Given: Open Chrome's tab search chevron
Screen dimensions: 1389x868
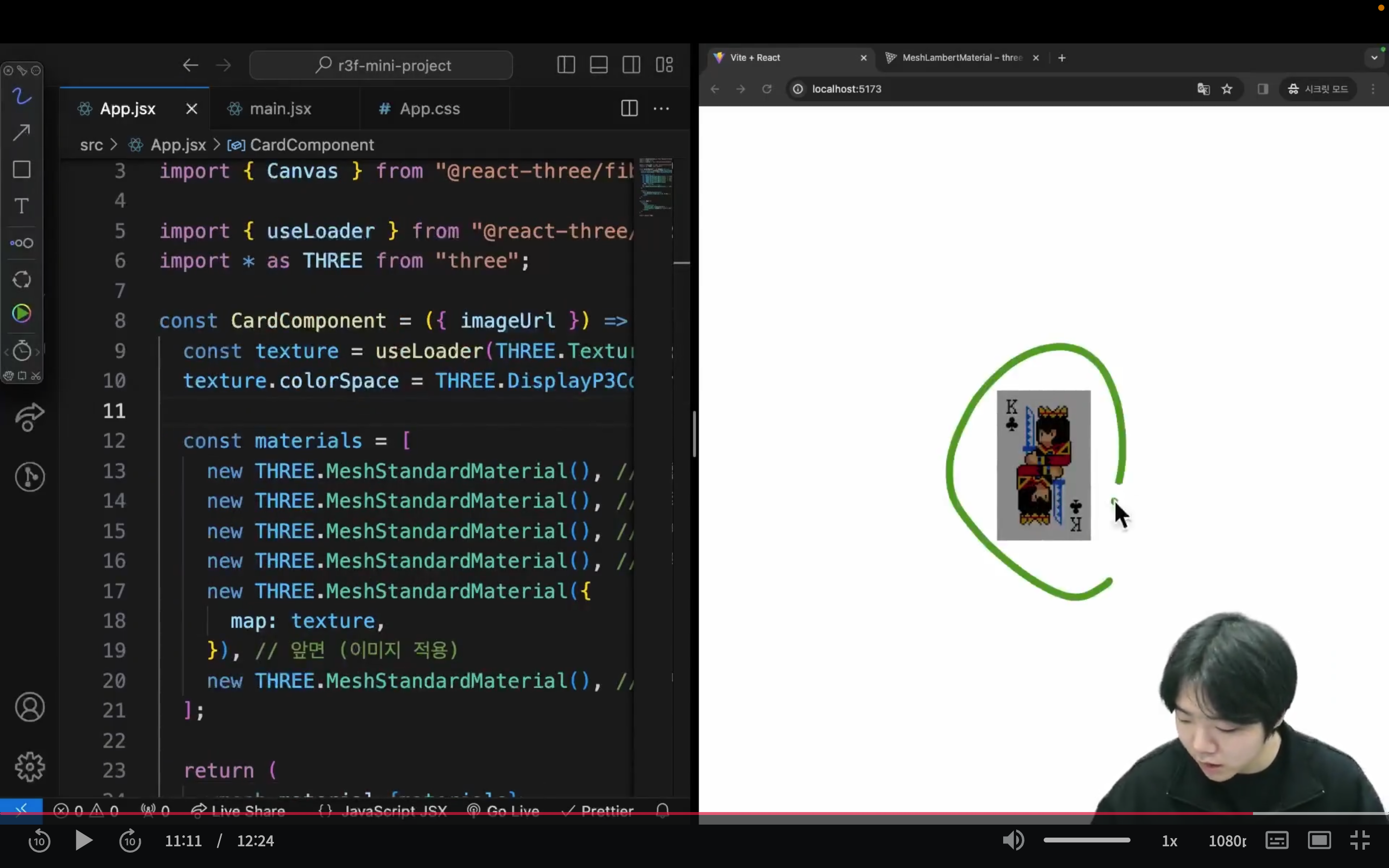Looking at the screenshot, I should point(1374,58).
